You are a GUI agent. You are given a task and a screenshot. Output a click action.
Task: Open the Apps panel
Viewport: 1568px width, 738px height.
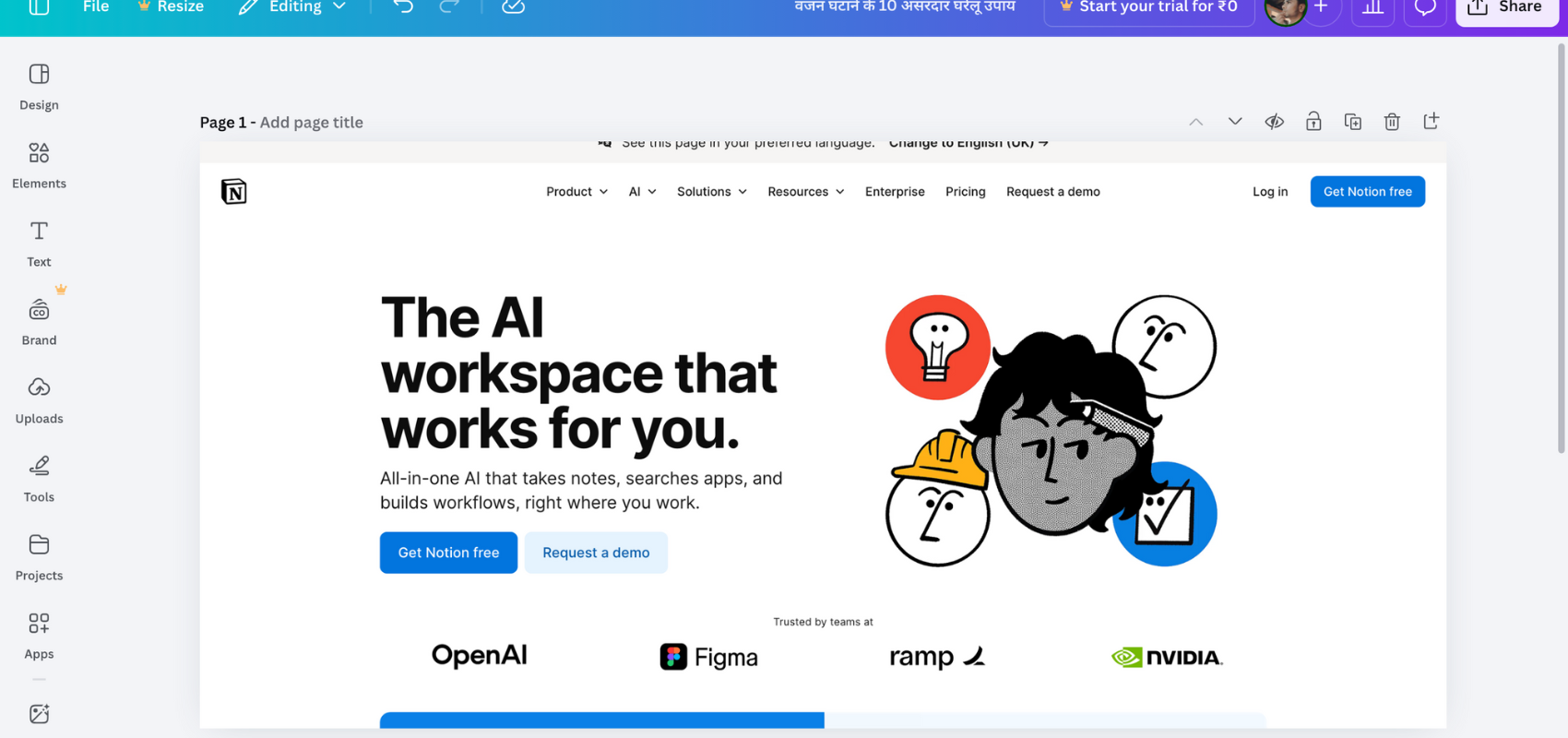[39, 637]
